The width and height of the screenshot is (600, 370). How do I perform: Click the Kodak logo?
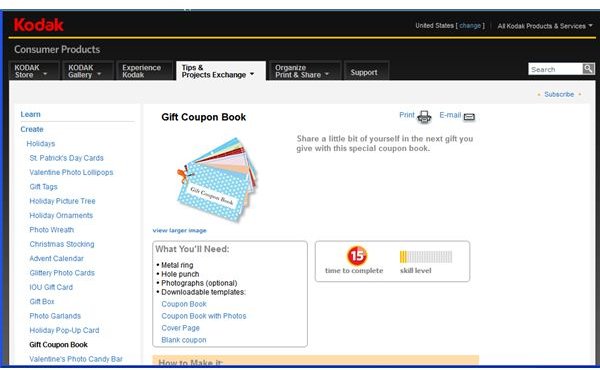(x=38, y=25)
